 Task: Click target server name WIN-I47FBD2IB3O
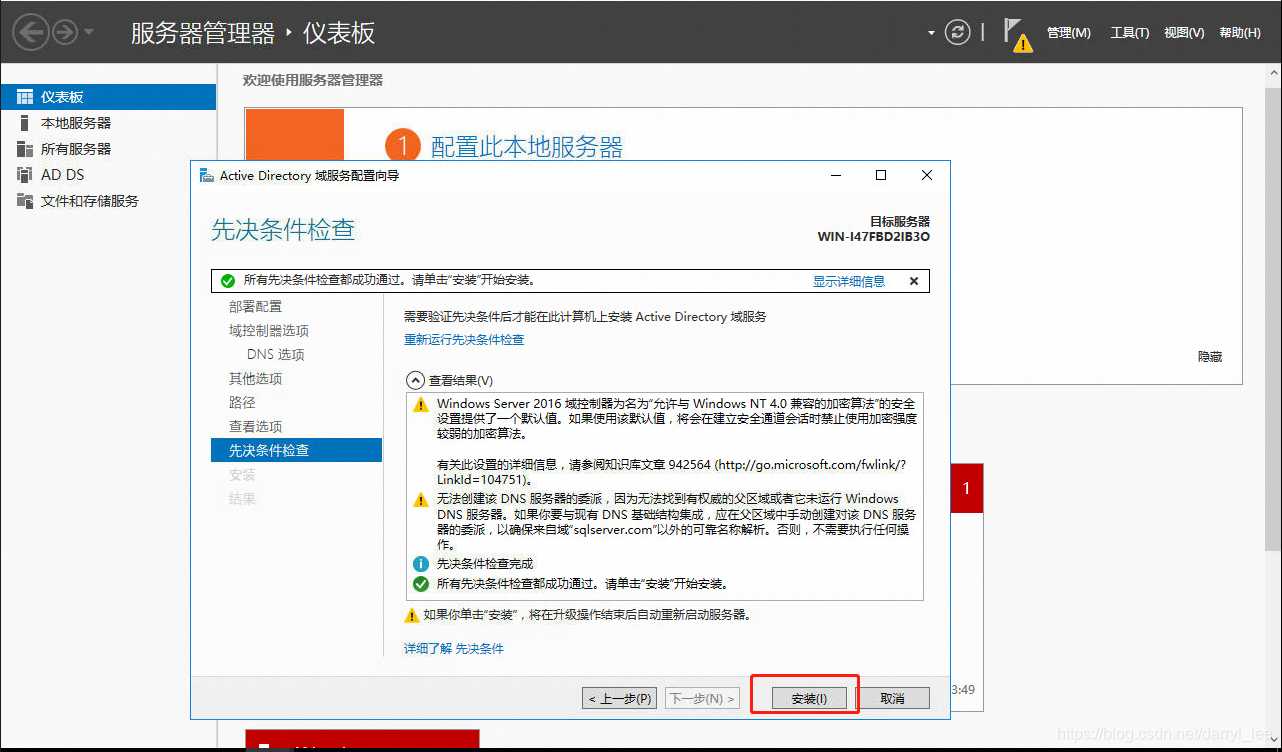[x=874, y=237]
